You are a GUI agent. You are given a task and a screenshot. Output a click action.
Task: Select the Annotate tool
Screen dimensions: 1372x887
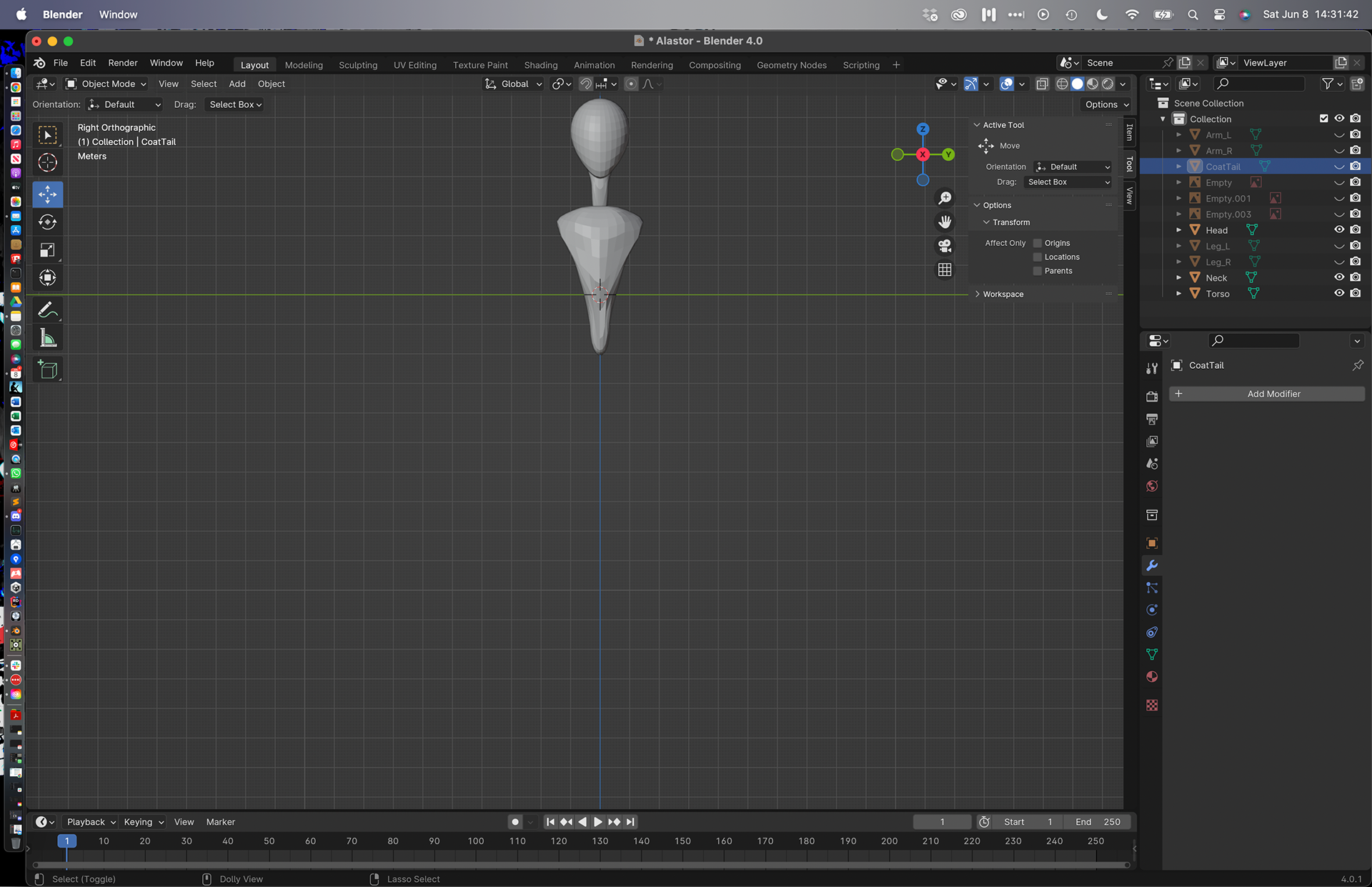click(47, 309)
